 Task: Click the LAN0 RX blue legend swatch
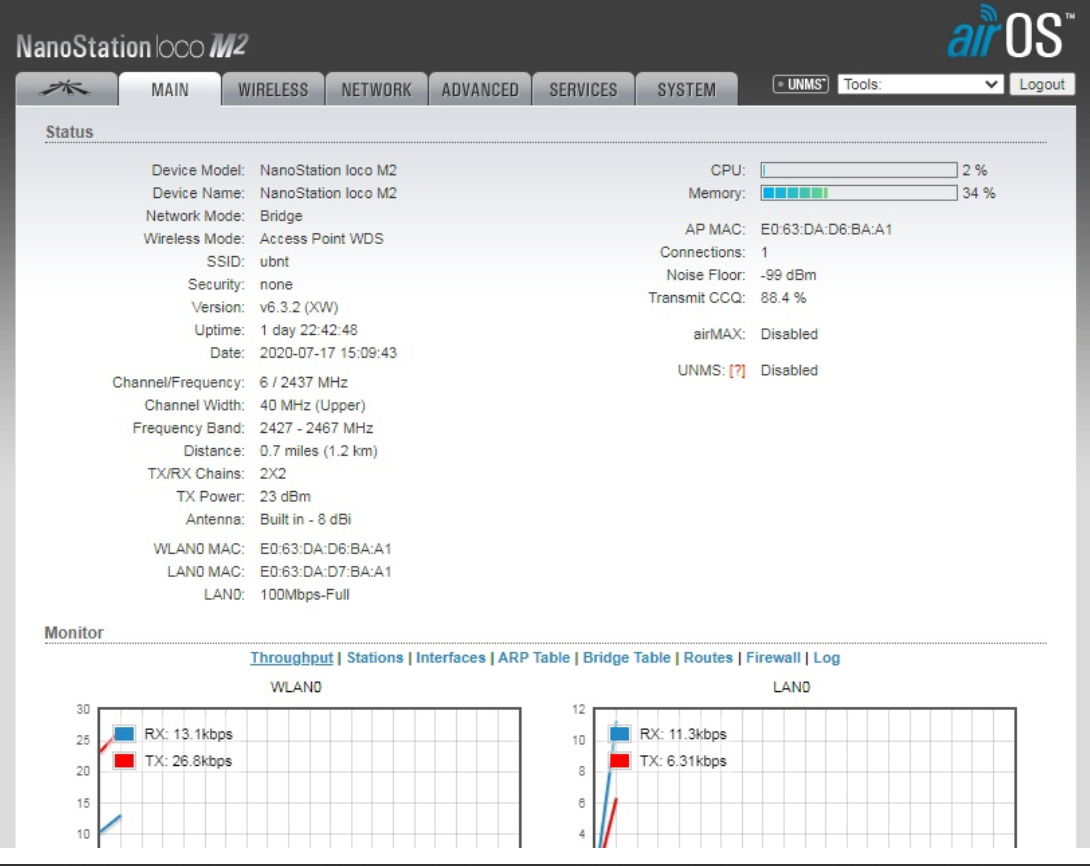619,734
